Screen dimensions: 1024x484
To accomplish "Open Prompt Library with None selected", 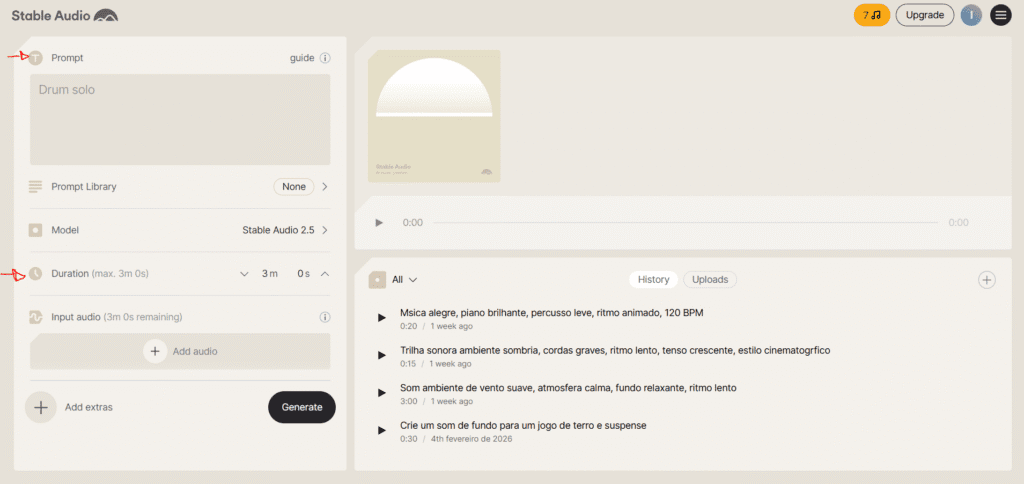I will tap(325, 187).
